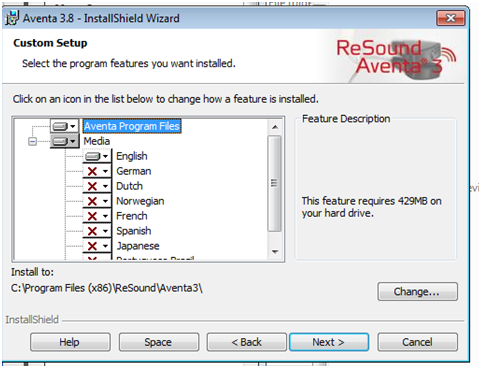The image size is (481, 368).
Task: Select Norwegian in the feature list
Action: pyautogui.click(x=140, y=201)
